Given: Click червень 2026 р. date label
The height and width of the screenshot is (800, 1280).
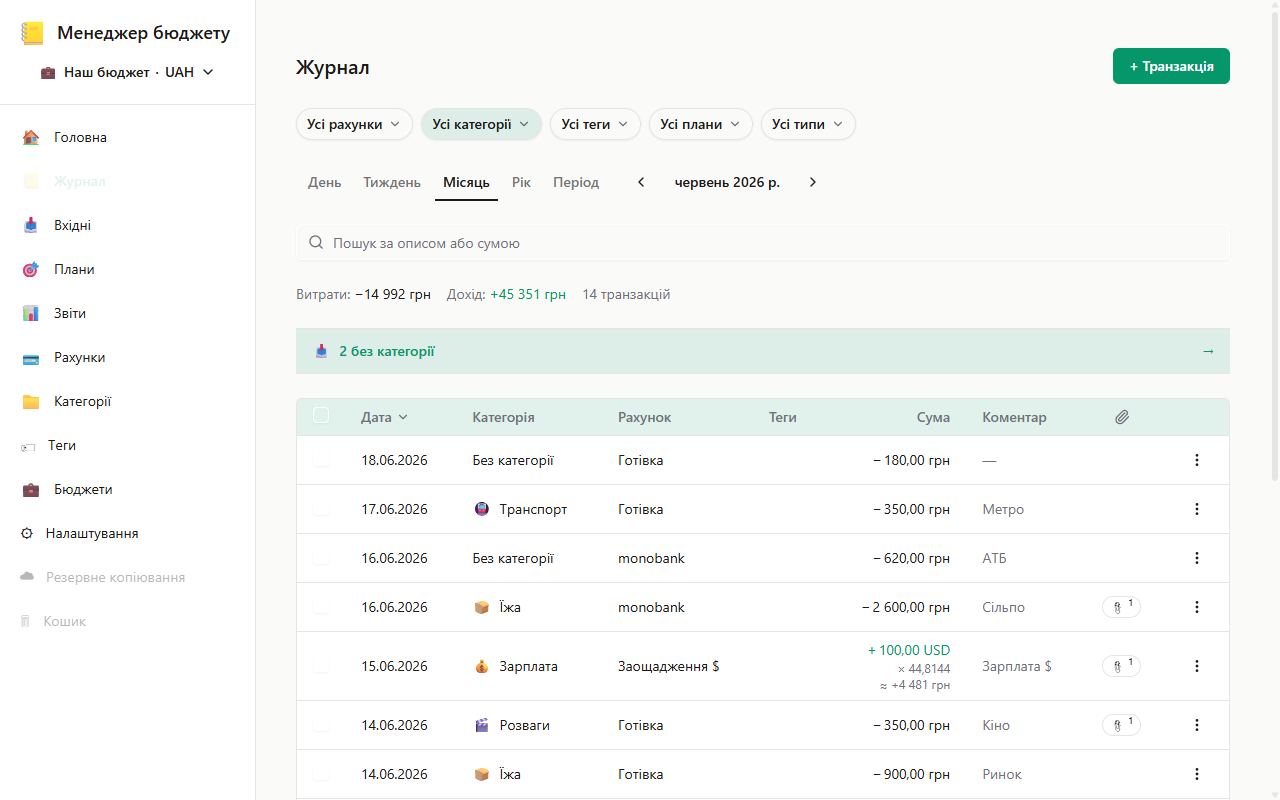Looking at the screenshot, I should click(x=727, y=182).
